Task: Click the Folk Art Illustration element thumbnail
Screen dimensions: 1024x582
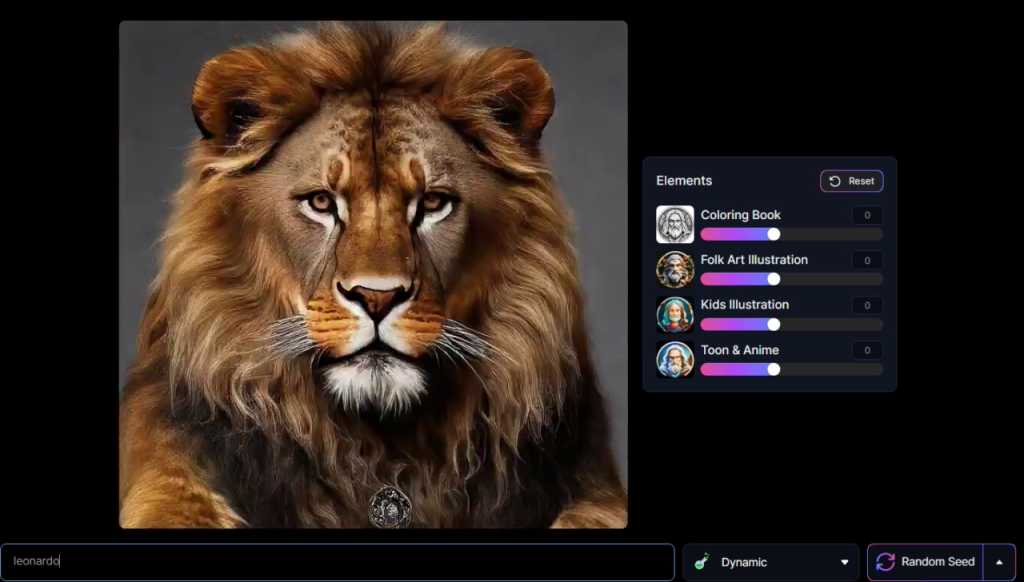Action: pyautogui.click(x=675, y=269)
